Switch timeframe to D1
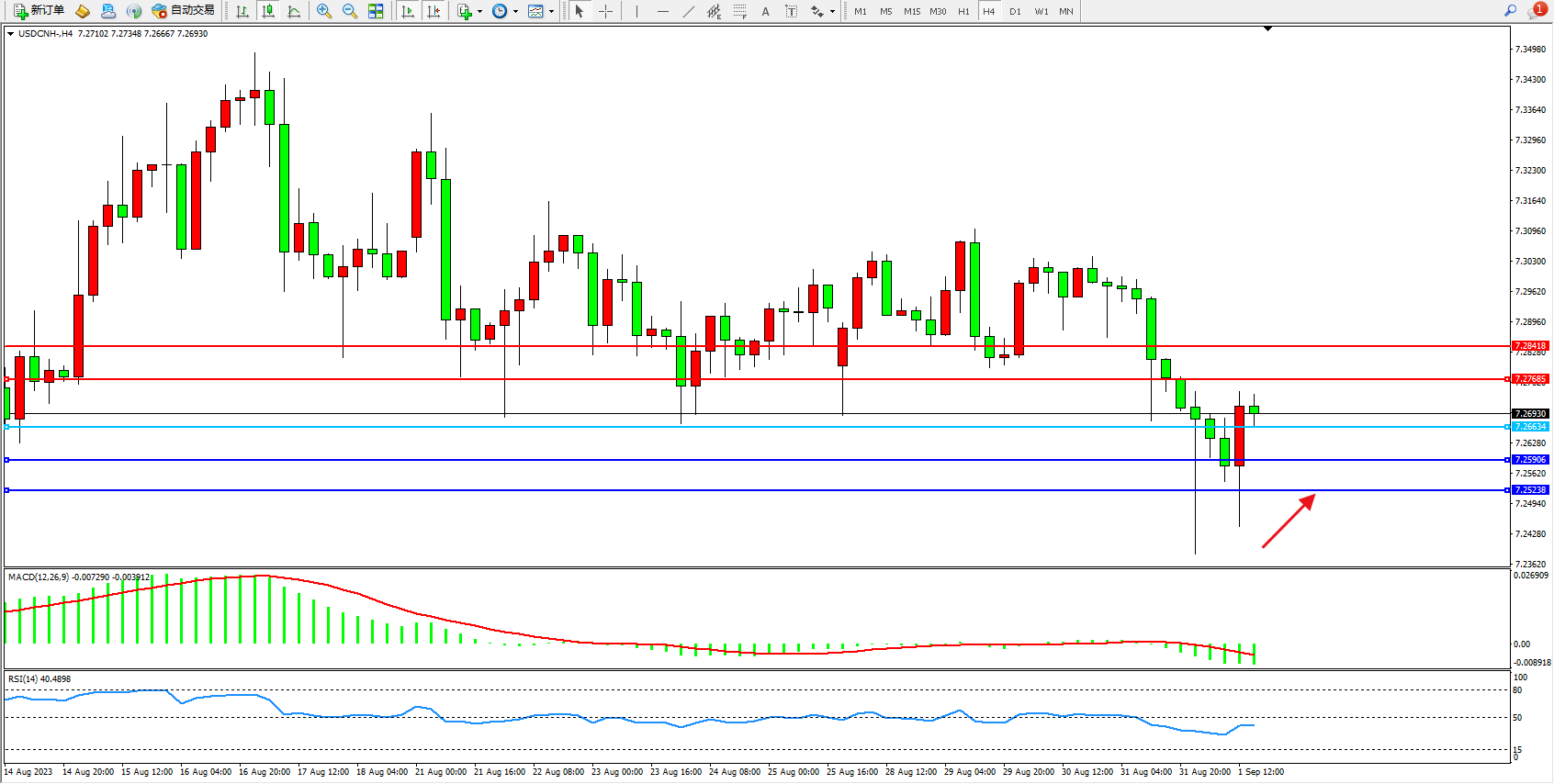 pyautogui.click(x=1015, y=11)
